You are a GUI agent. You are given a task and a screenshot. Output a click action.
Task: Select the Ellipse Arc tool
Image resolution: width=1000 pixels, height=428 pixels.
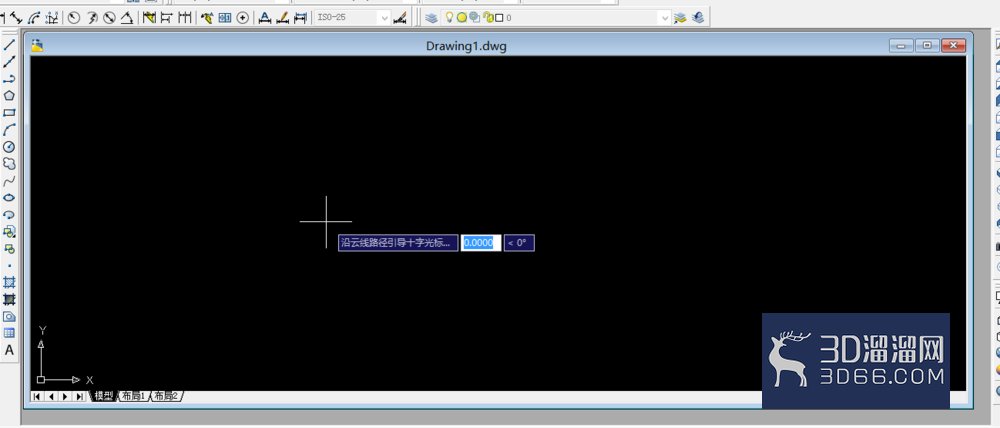(x=9, y=215)
